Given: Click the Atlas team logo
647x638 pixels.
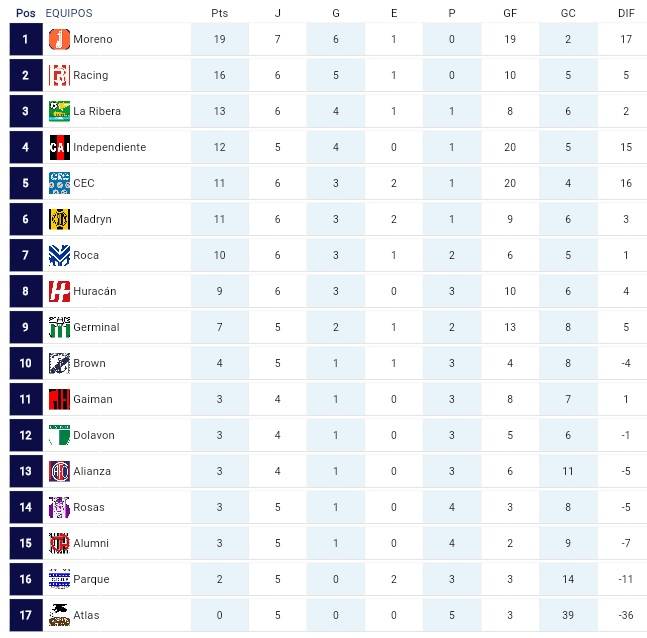Looking at the screenshot, I should point(59,615).
